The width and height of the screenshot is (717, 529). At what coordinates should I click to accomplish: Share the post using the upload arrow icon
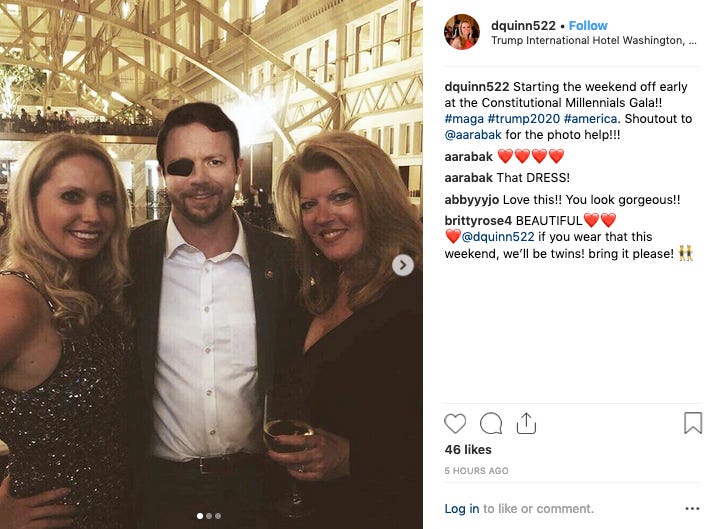tap(526, 423)
